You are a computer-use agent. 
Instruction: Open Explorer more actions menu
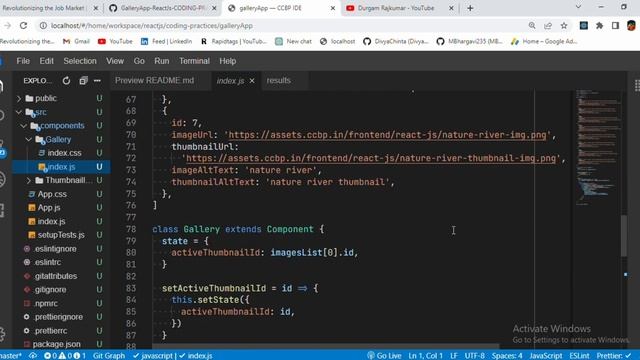[x=97, y=81]
